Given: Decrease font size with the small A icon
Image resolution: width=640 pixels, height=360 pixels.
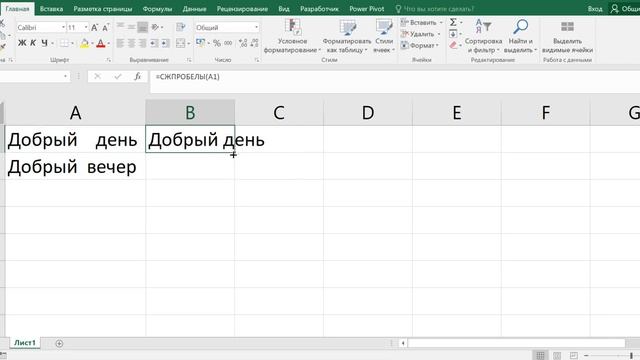Looking at the screenshot, I should coord(106,27).
